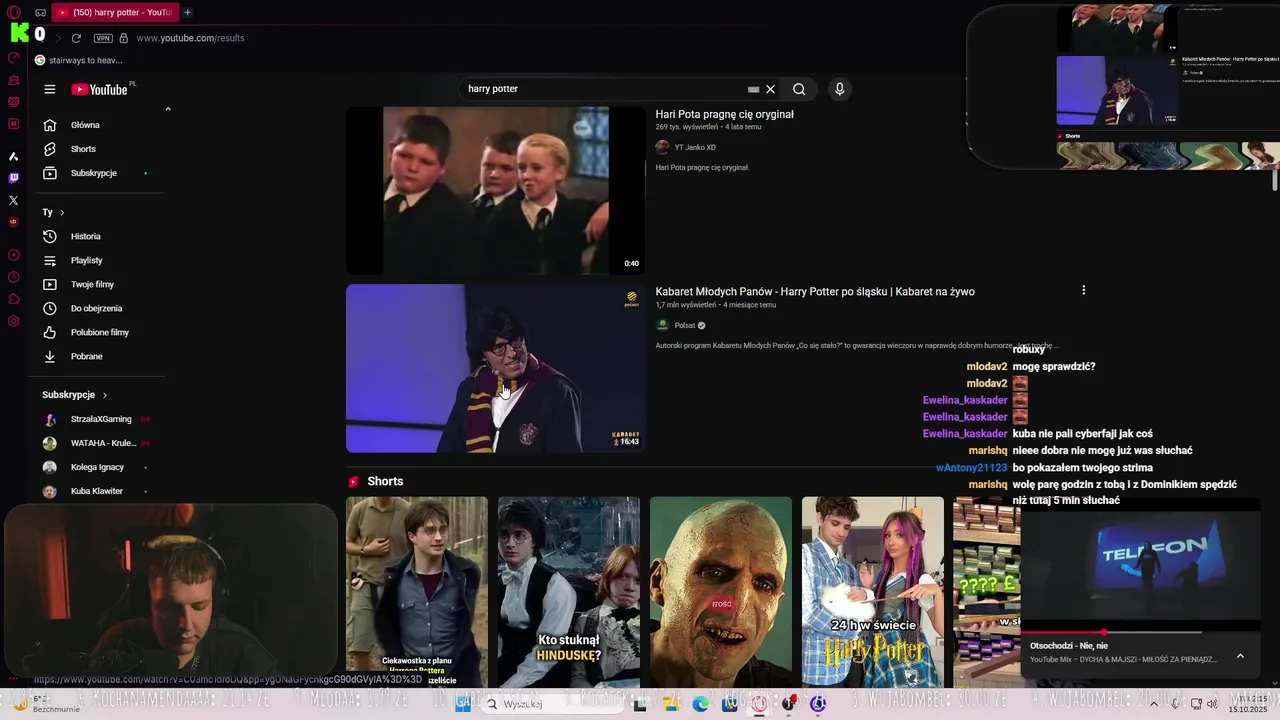Open 24 h w świecie Harry Potter short

click(873, 592)
